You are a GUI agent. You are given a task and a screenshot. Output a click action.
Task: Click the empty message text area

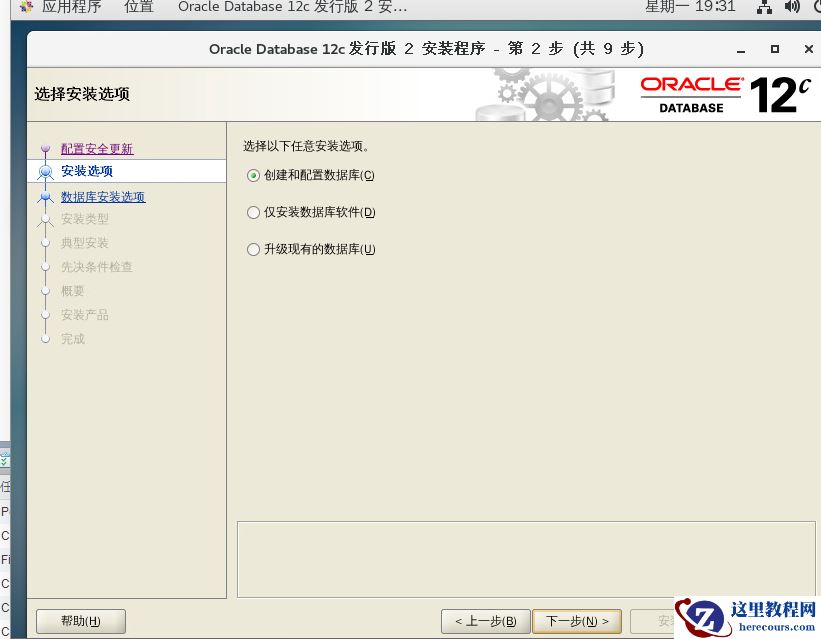tap(526, 559)
